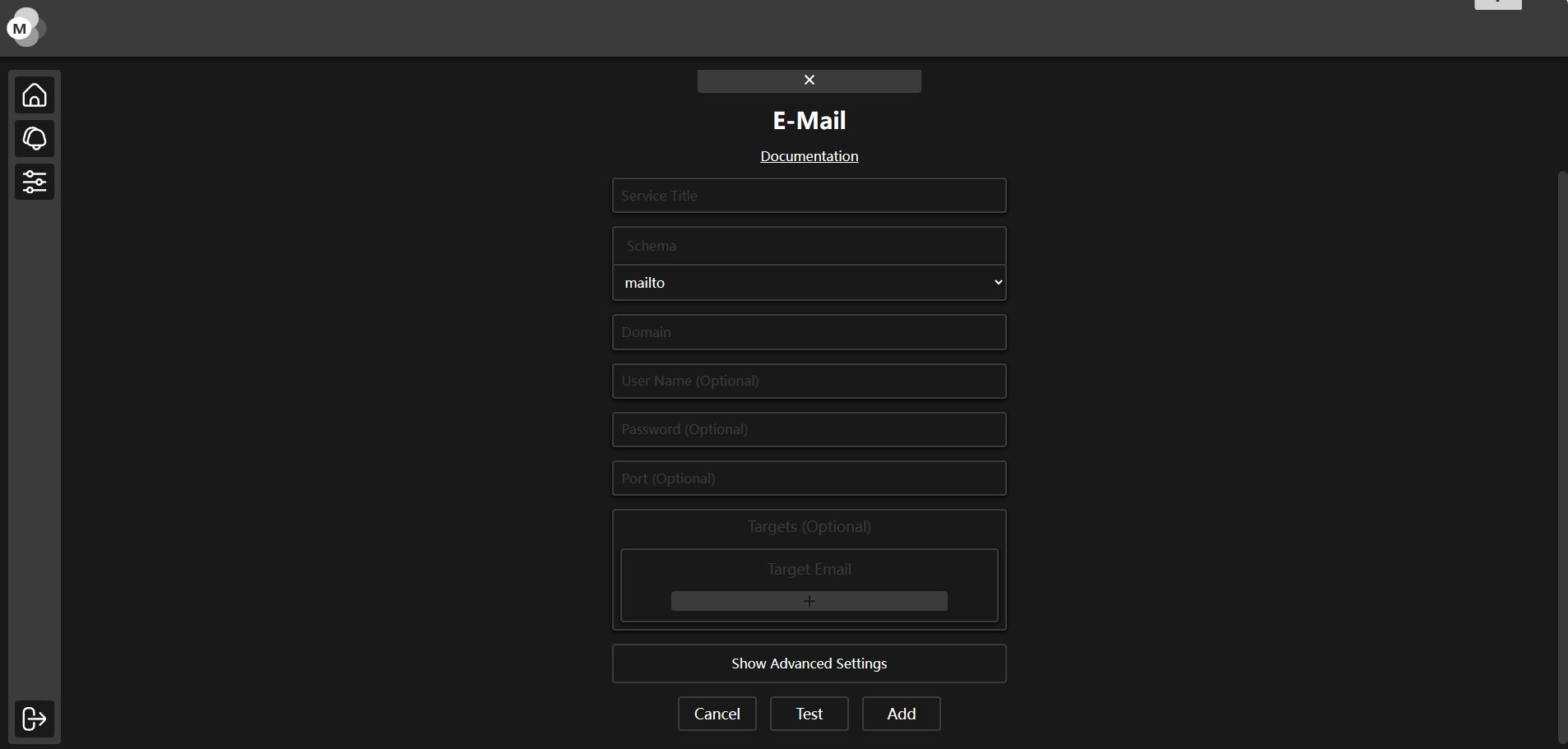Click the light button at top-right header edge
Viewport: 1568px width, 749px height.
pos(1497,4)
